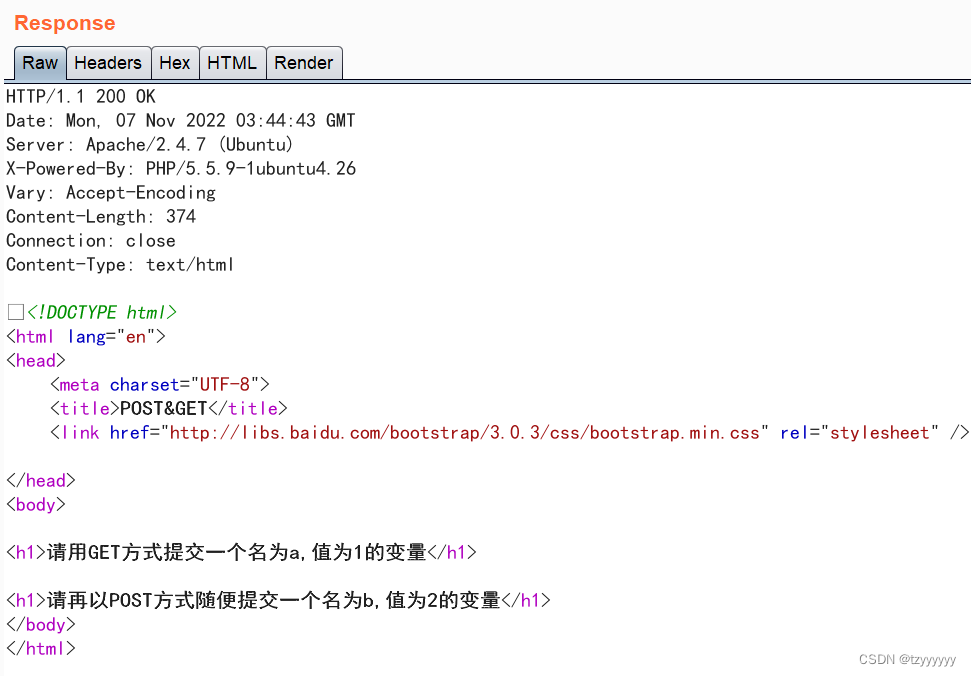Click the CSDN @tzyyyyyy watermark link
This screenshot has height=676, width=971.
[908, 659]
